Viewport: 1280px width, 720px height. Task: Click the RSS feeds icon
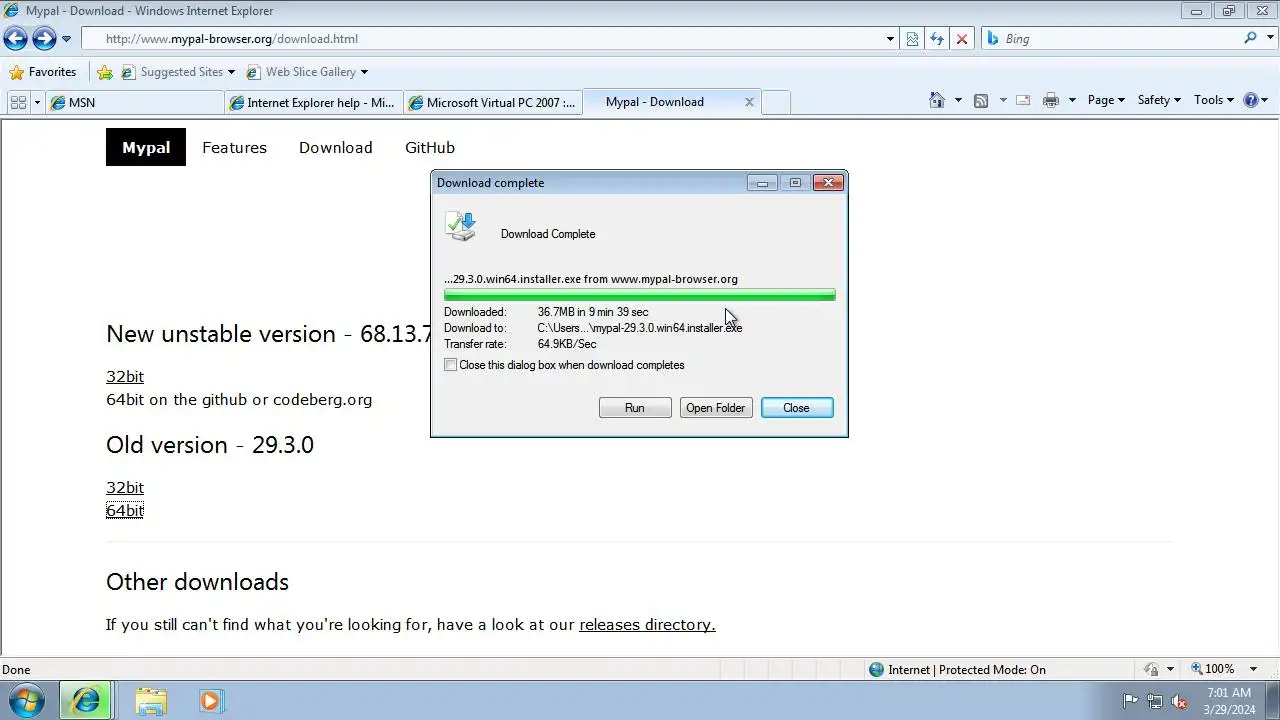tap(981, 100)
